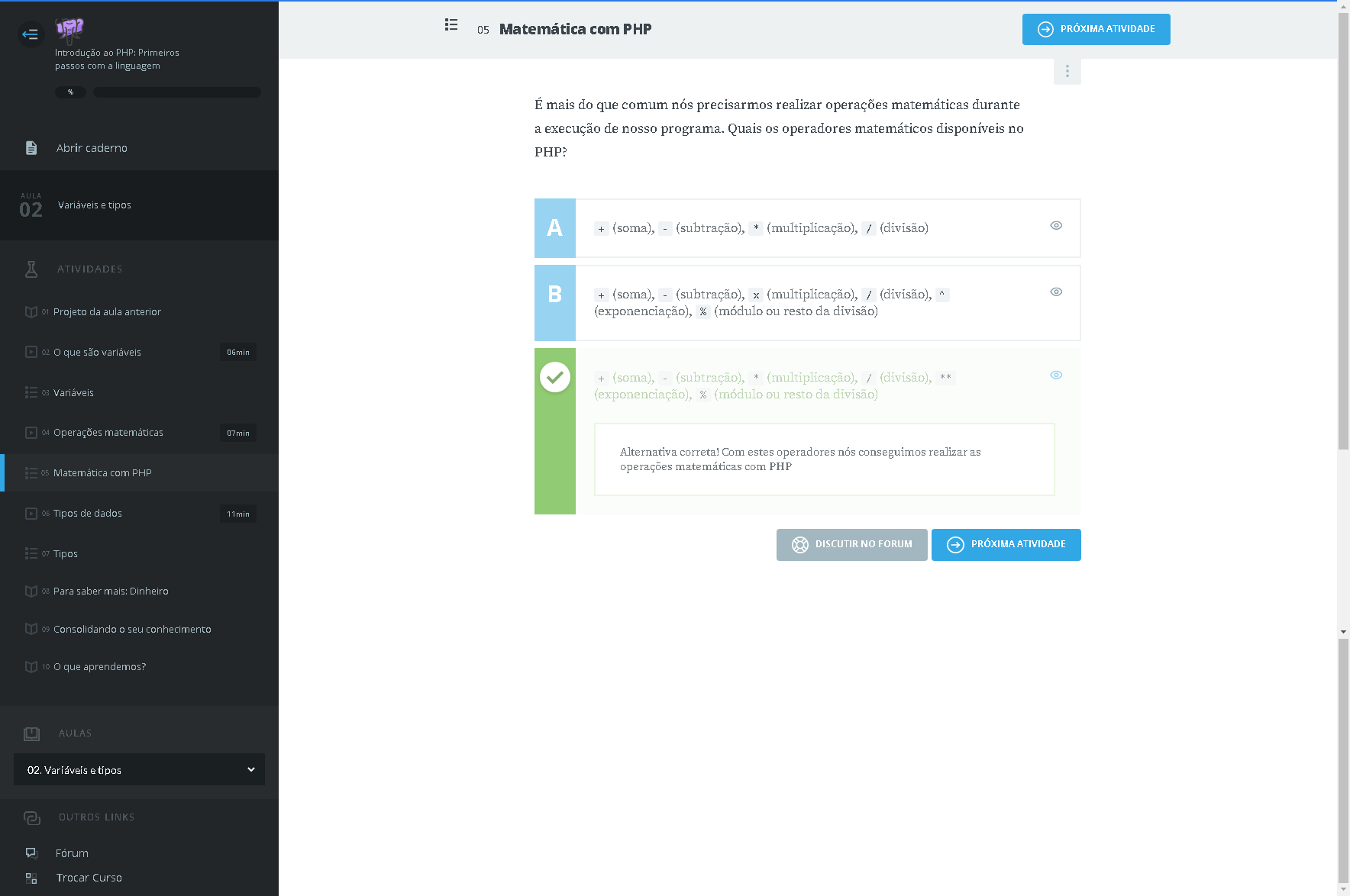Click the Trocar Curso grid icon
The image size is (1350, 896).
point(31,878)
